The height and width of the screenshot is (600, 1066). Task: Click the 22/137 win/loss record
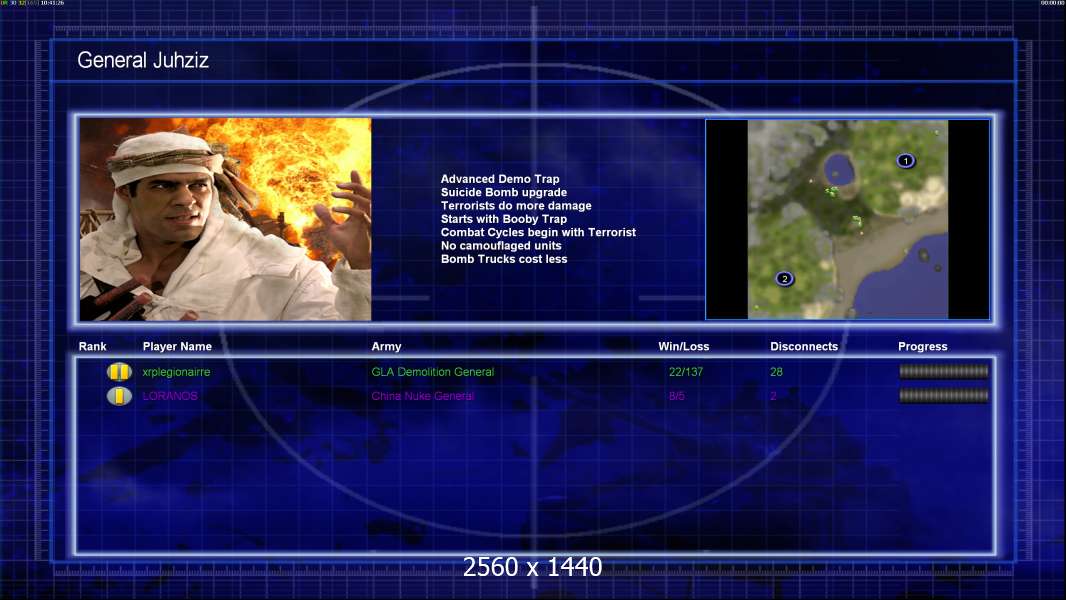[x=685, y=372]
